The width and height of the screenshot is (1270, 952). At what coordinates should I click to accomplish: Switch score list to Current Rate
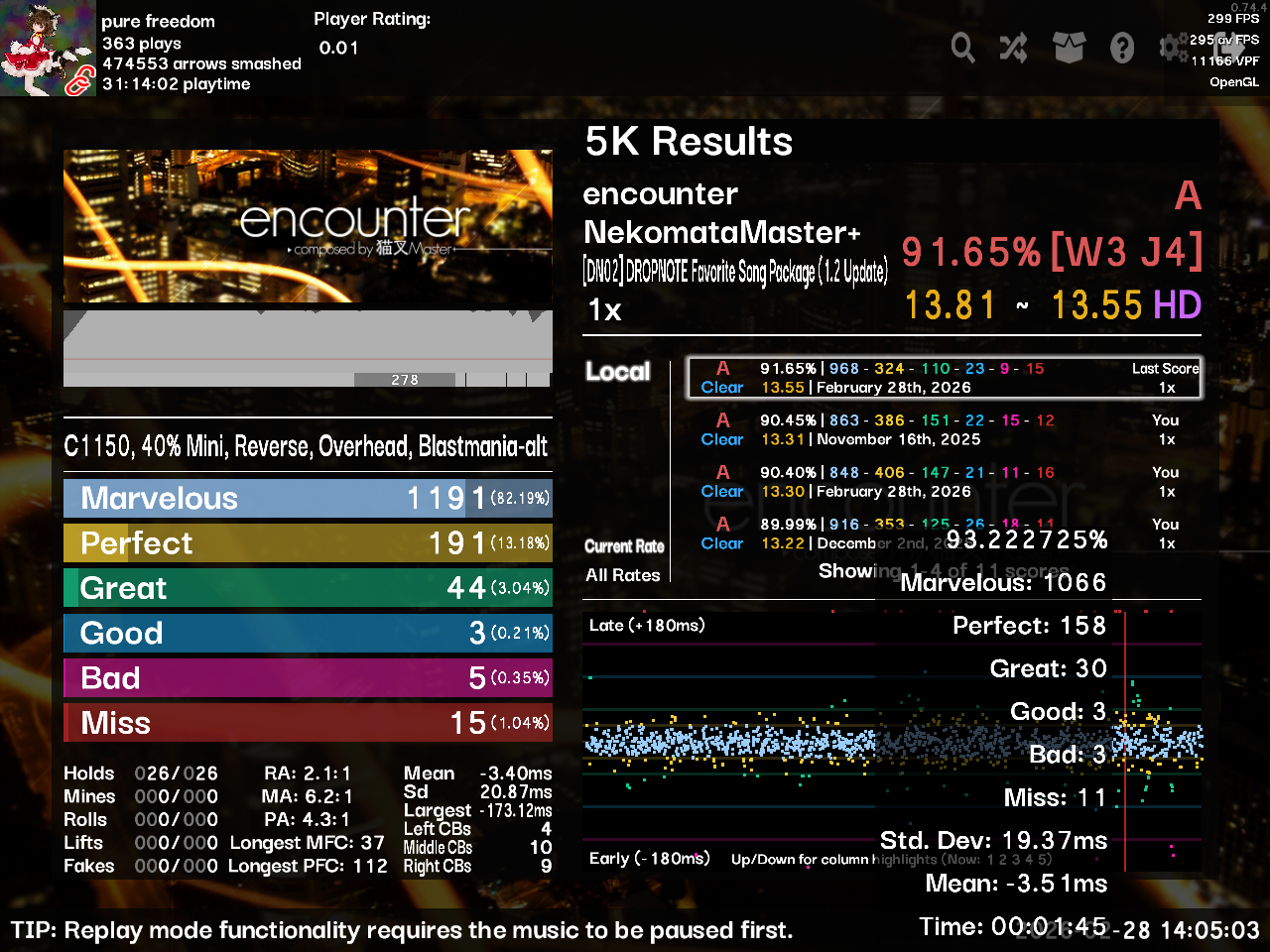click(x=624, y=546)
